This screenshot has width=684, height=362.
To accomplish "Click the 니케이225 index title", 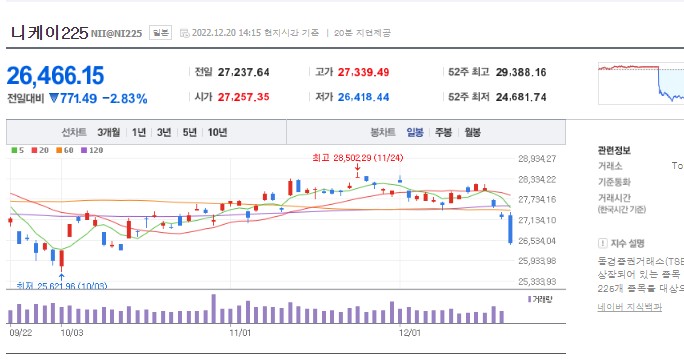I will coord(49,33).
